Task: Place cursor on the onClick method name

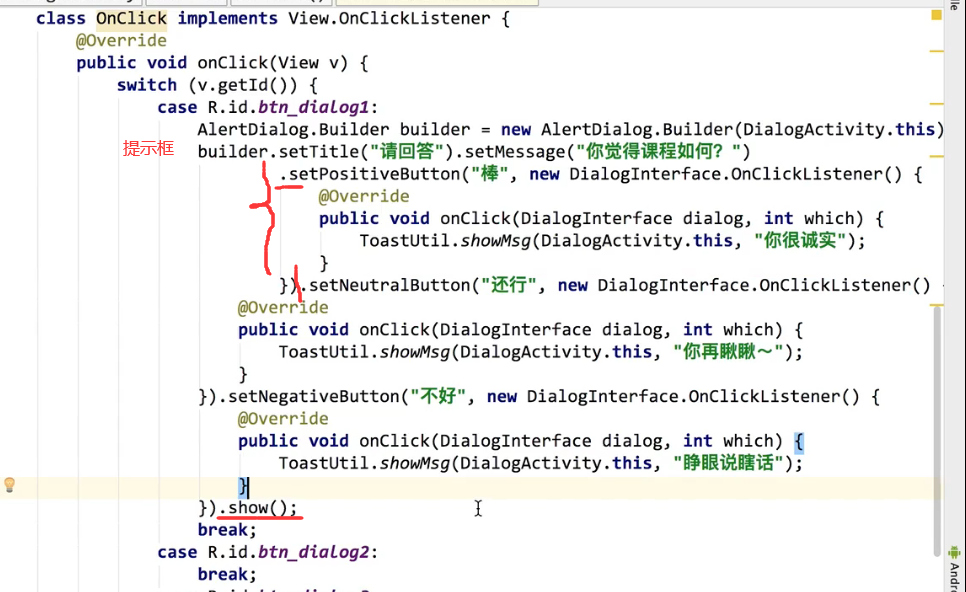Action: pyautogui.click(x=229, y=62)
